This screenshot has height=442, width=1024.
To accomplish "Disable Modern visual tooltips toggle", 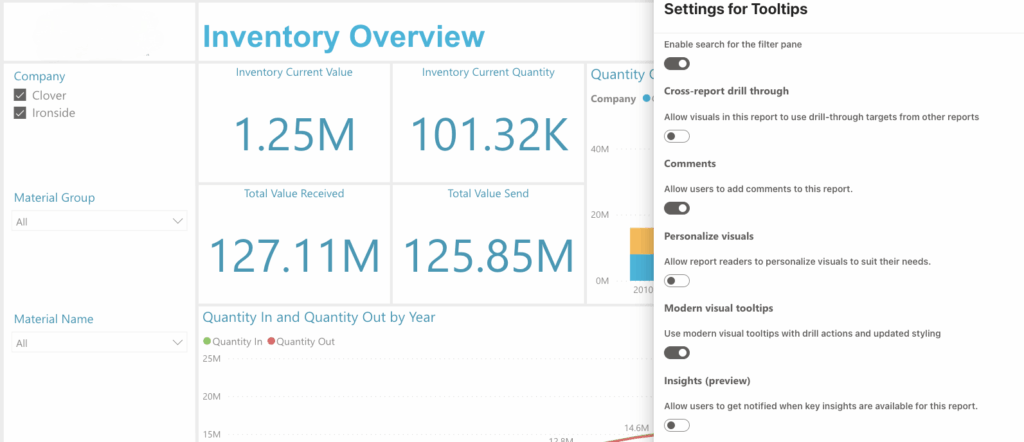I will (x=677, y=352).
